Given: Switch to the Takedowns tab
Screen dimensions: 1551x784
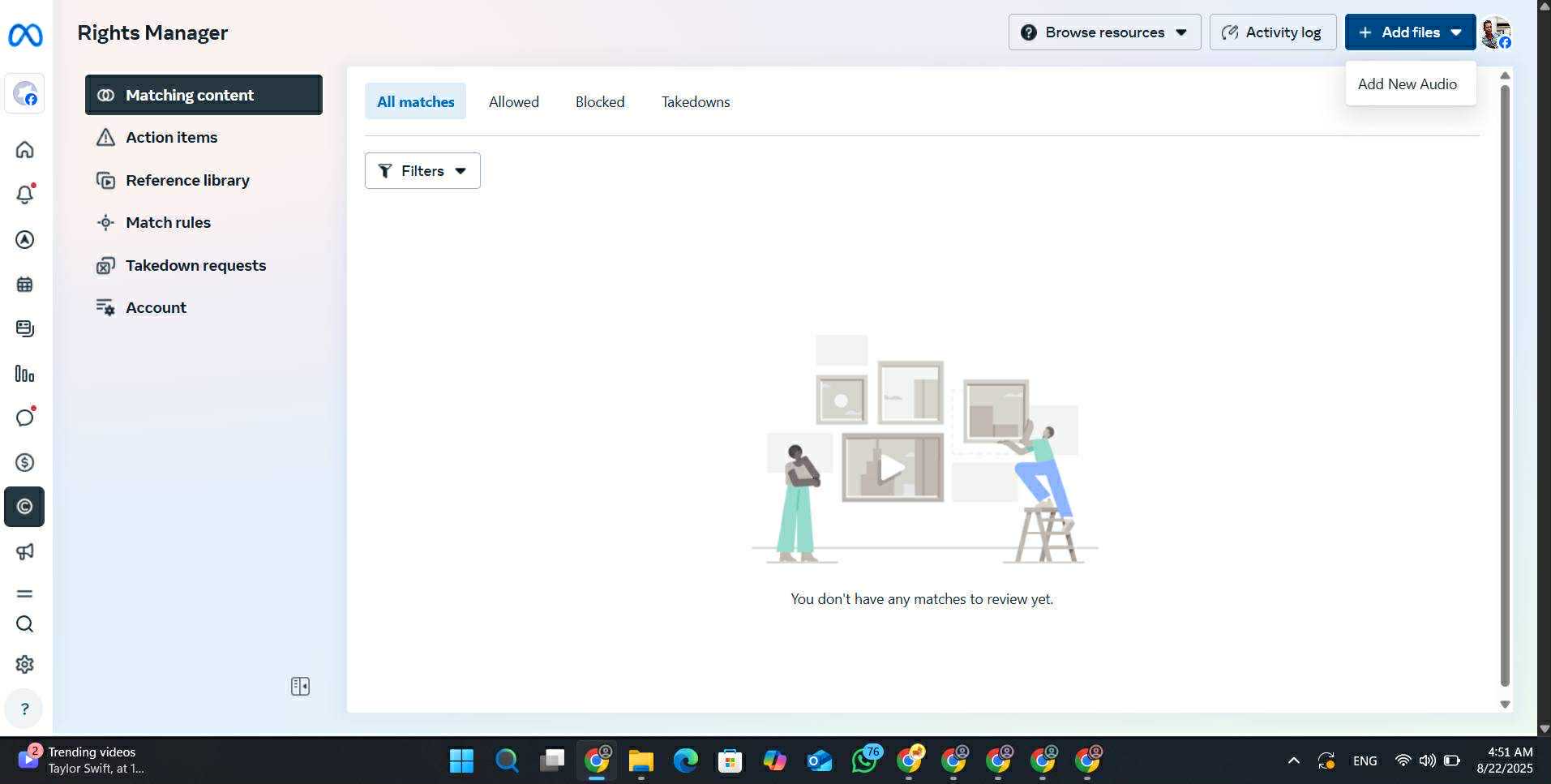Looking at the screenshot, I should (x=696, y=102).
